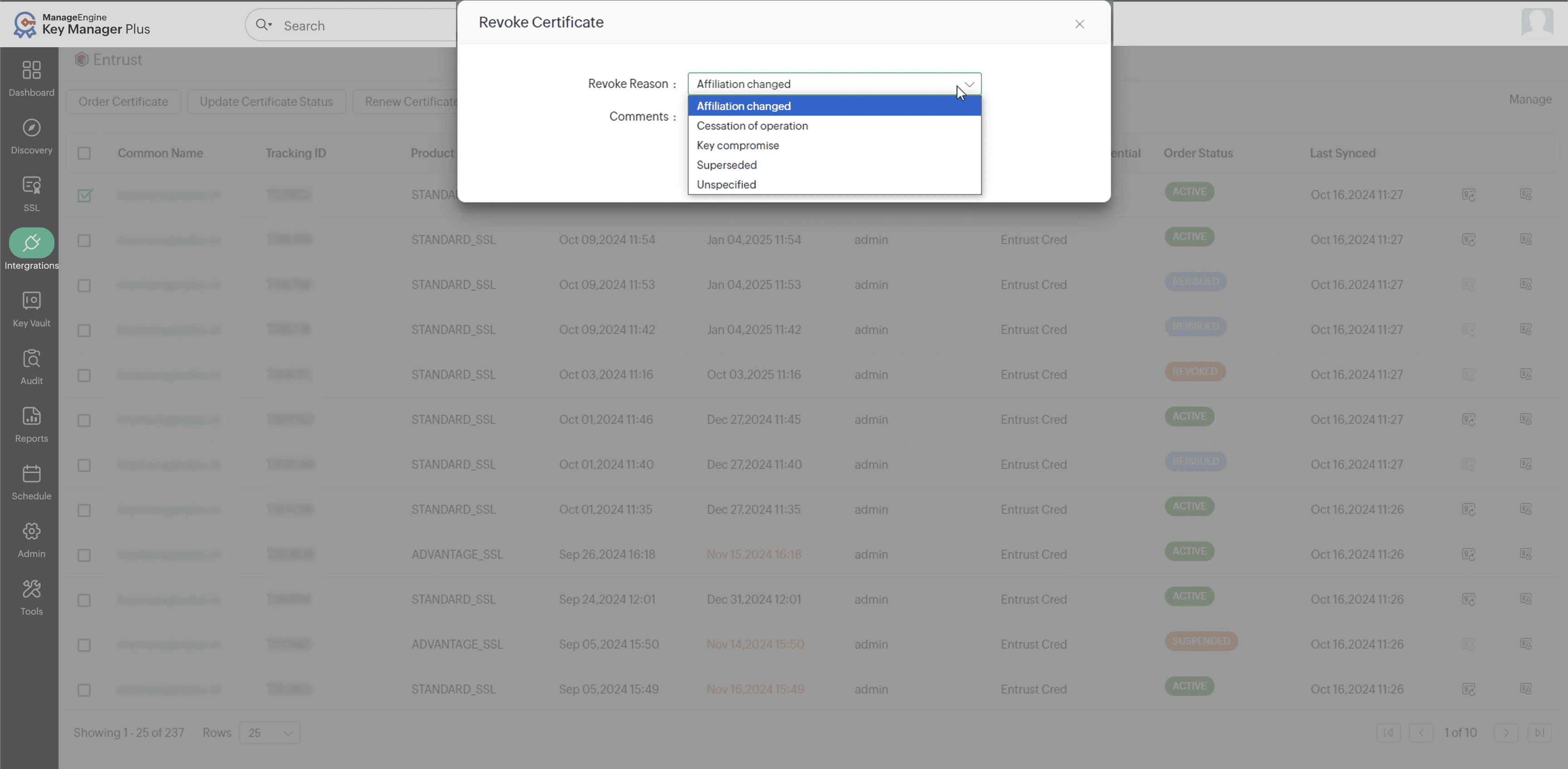This screenshot has width=1568, height=769.
Task: Click the Renew Certificate button
Action: tap(406, 102)
